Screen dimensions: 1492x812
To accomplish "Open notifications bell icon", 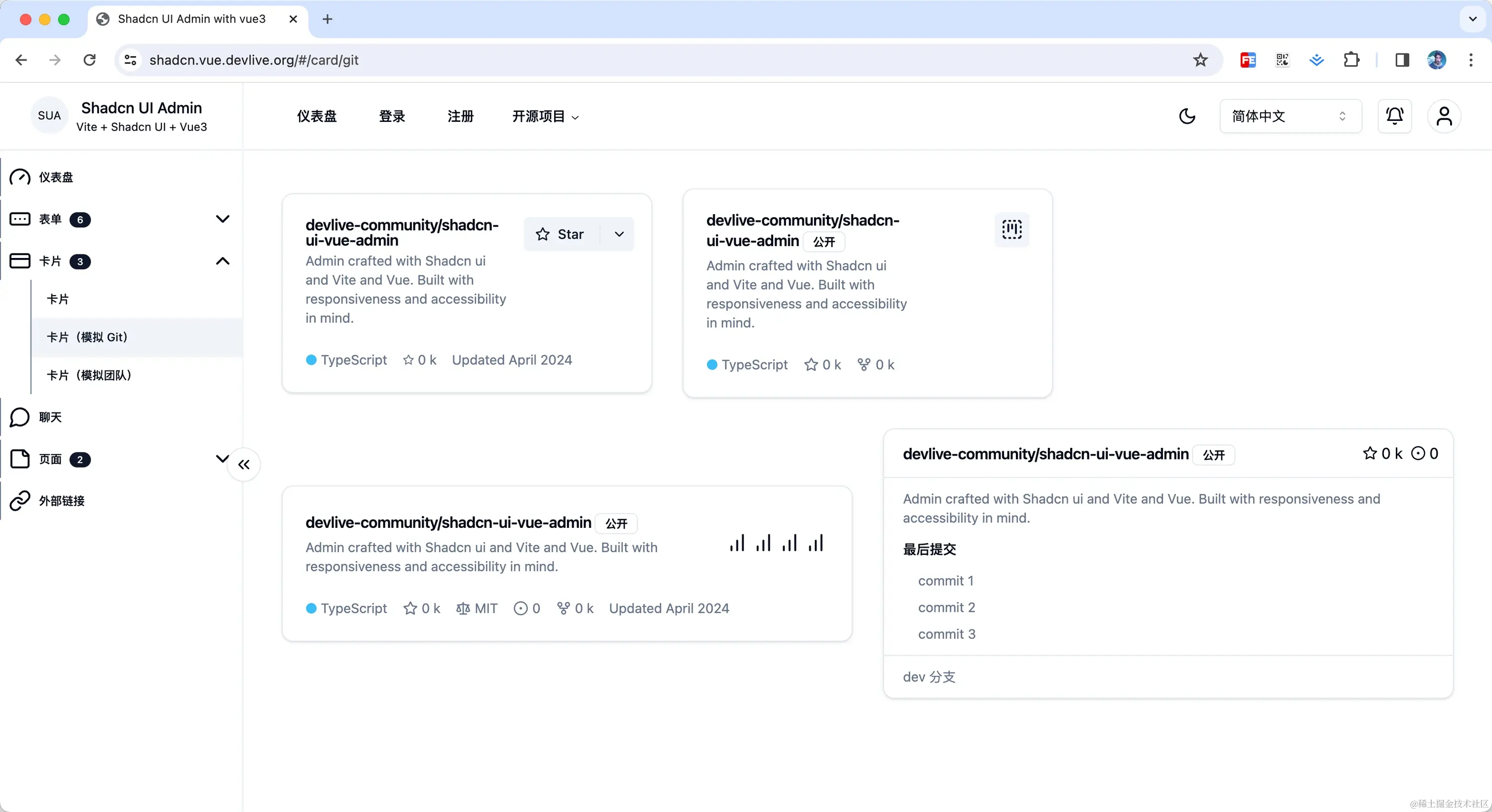I will tap(1394, 116).
